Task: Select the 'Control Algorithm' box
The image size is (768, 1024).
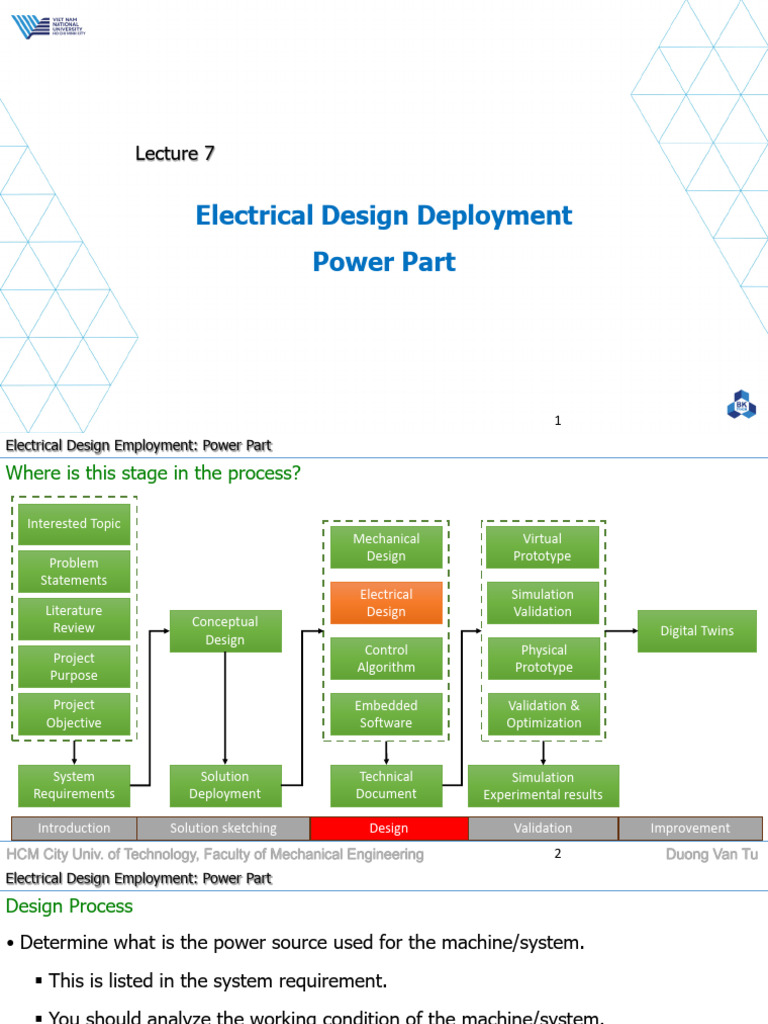Action: [386, 658]
